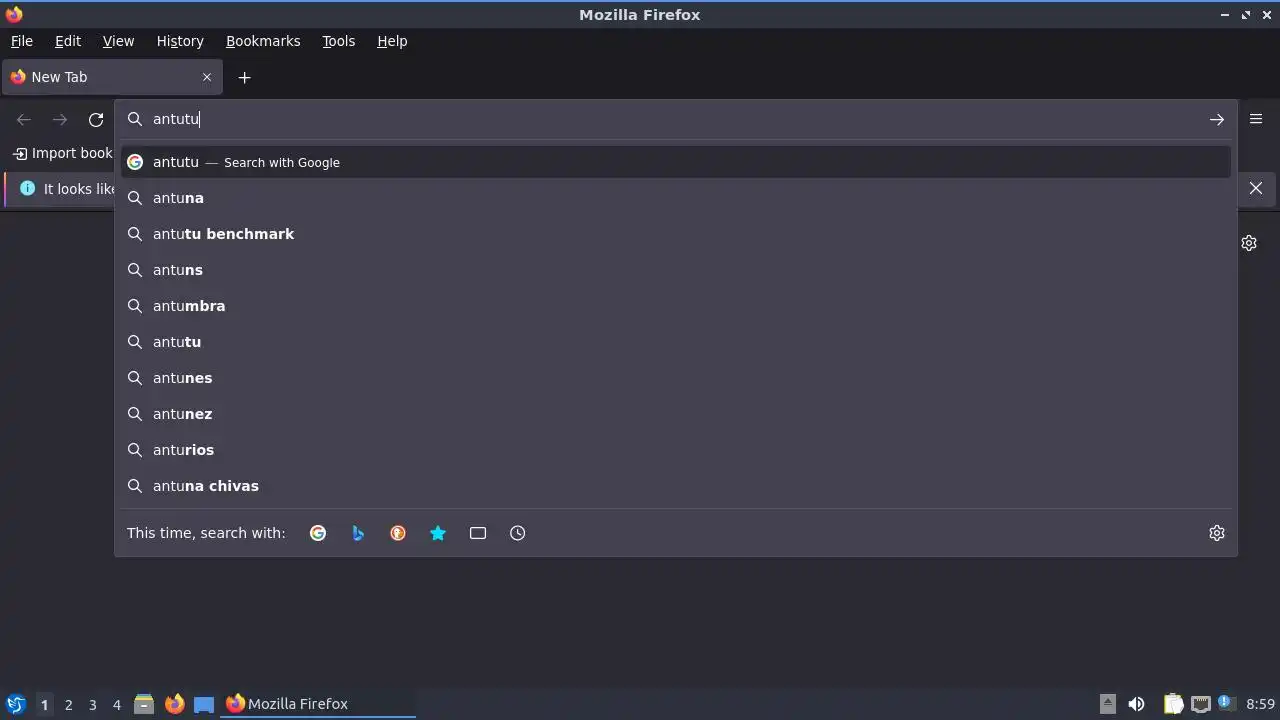Choose 'antutu — Search with Google' result
The width and height of the screenshot is (1280, 720).
(x=676, y=162)
